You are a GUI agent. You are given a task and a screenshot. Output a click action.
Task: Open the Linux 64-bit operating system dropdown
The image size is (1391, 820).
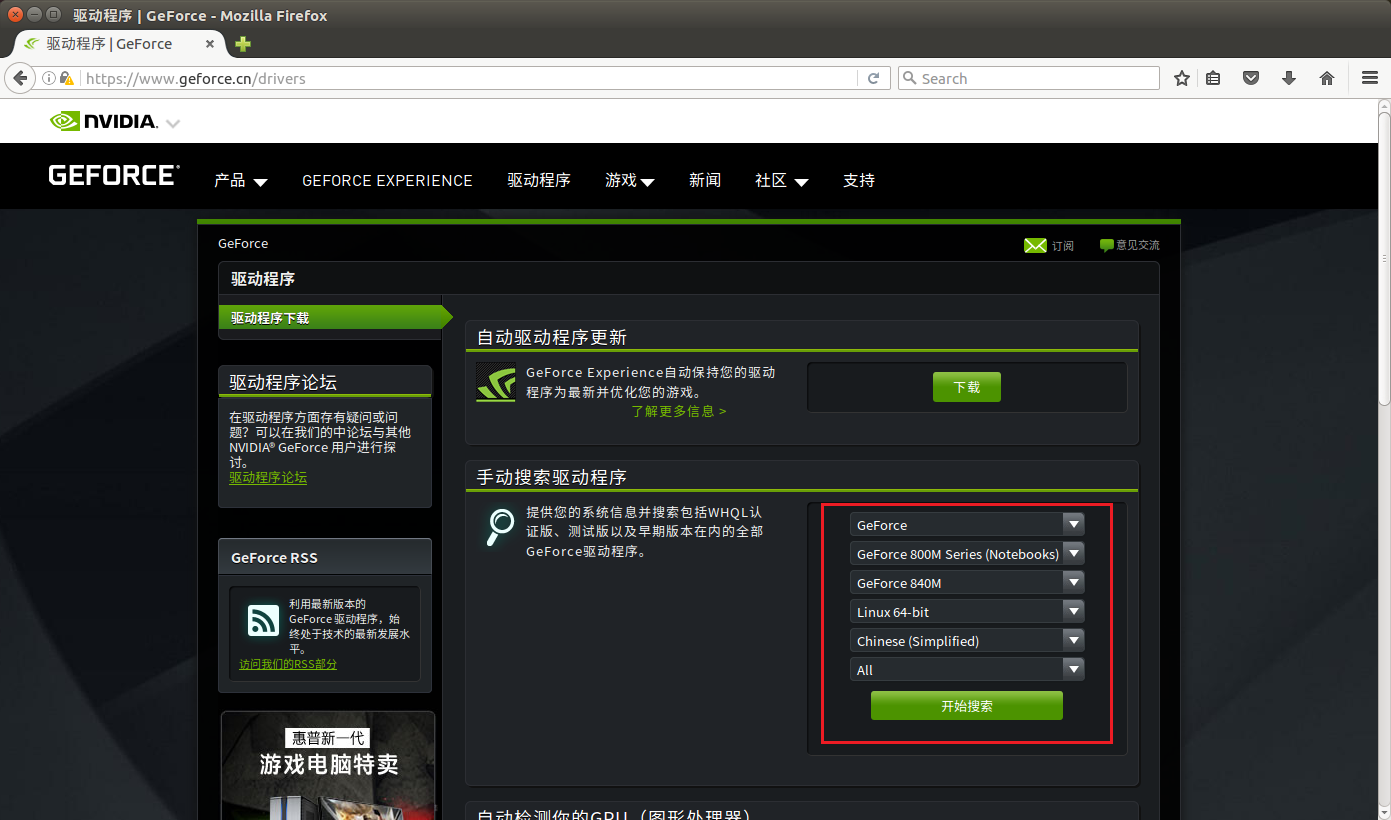pos(966,611)
